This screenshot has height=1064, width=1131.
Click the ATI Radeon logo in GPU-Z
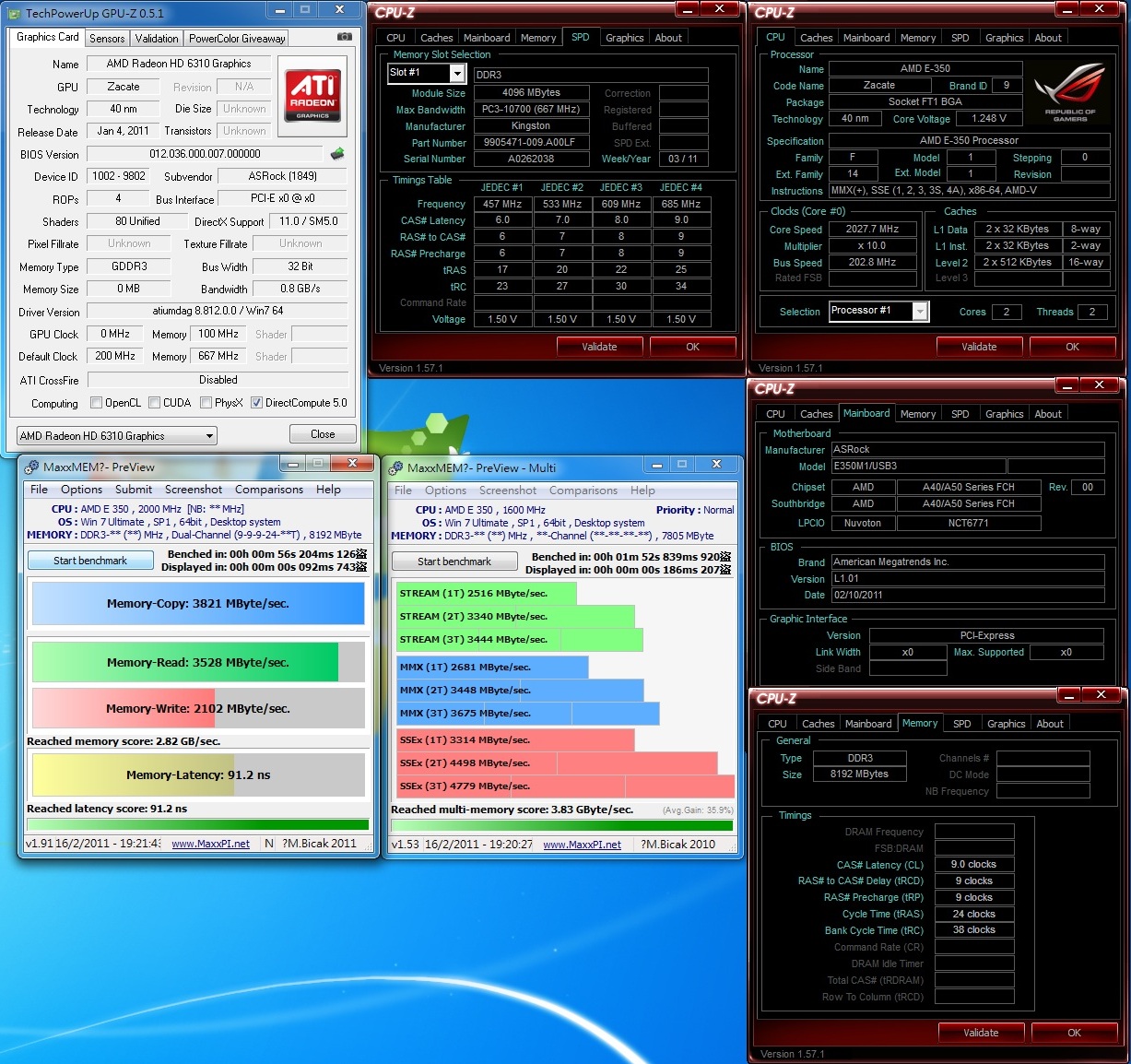pos(312,95)
